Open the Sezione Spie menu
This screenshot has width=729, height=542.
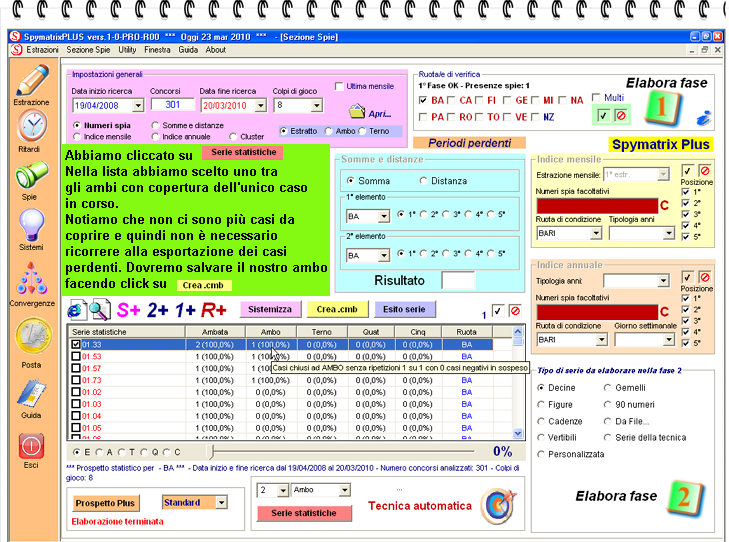(88, 49)
